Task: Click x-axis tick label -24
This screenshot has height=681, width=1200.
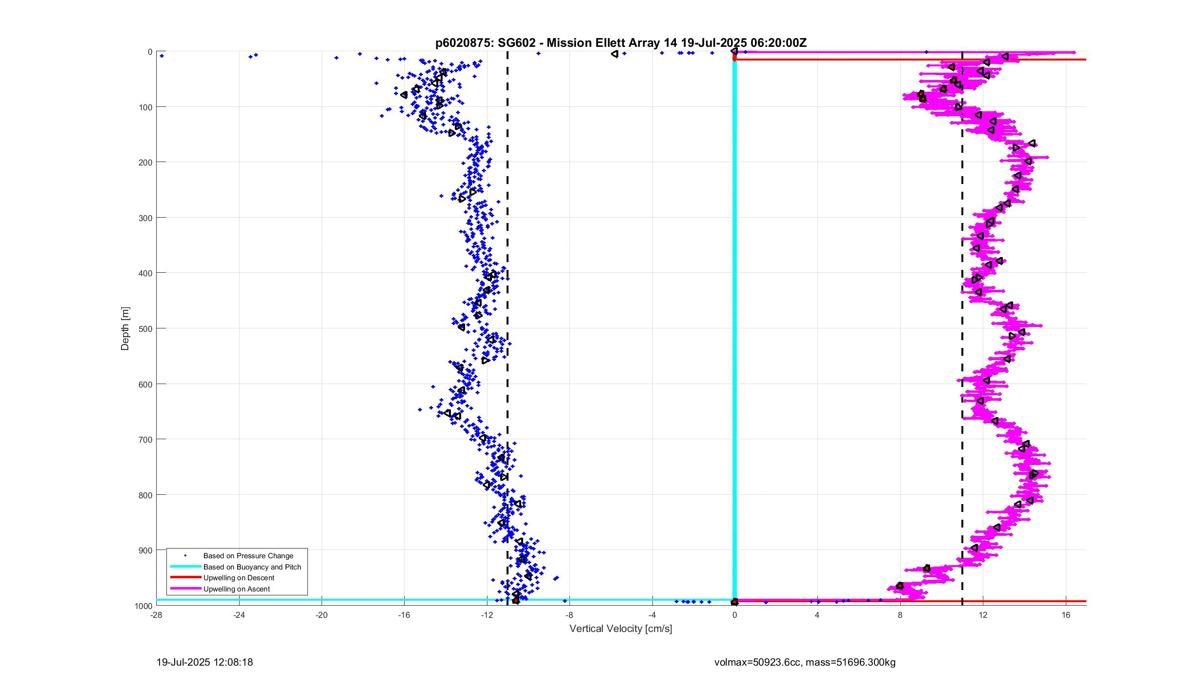Action: tap(239, 615)
